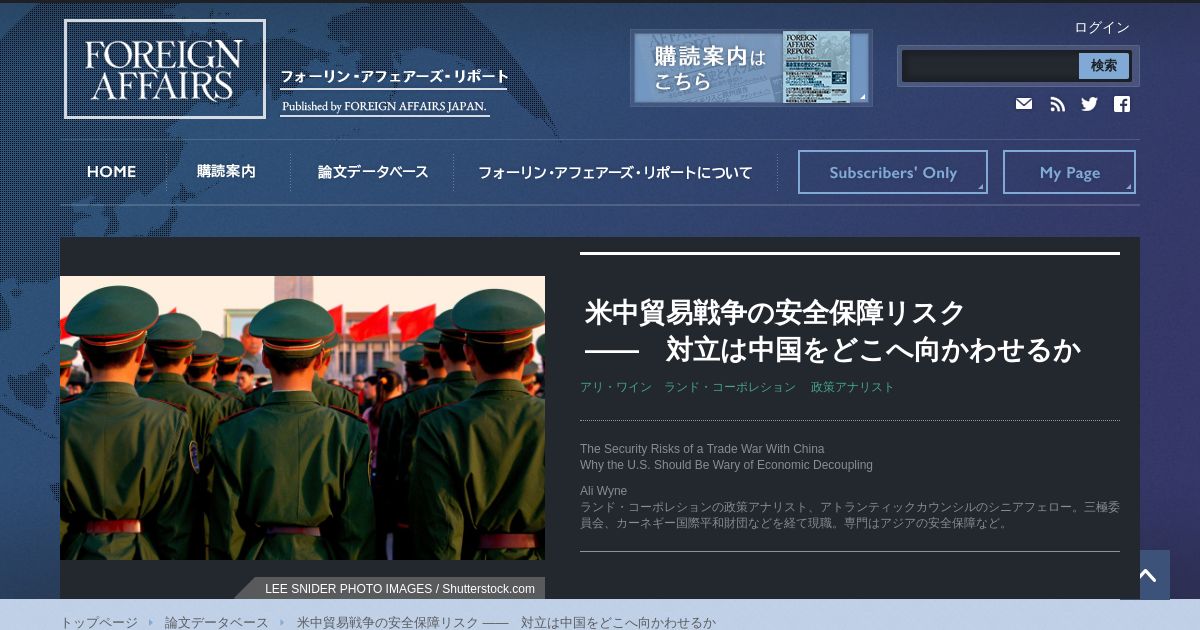Click the article title in the breadcrumb

[x=506, y=622]
